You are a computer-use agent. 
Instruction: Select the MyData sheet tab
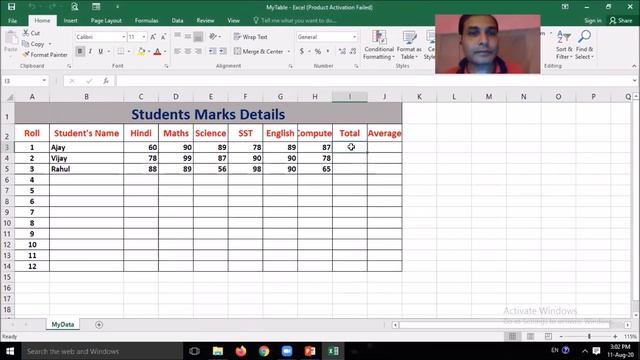63,324
